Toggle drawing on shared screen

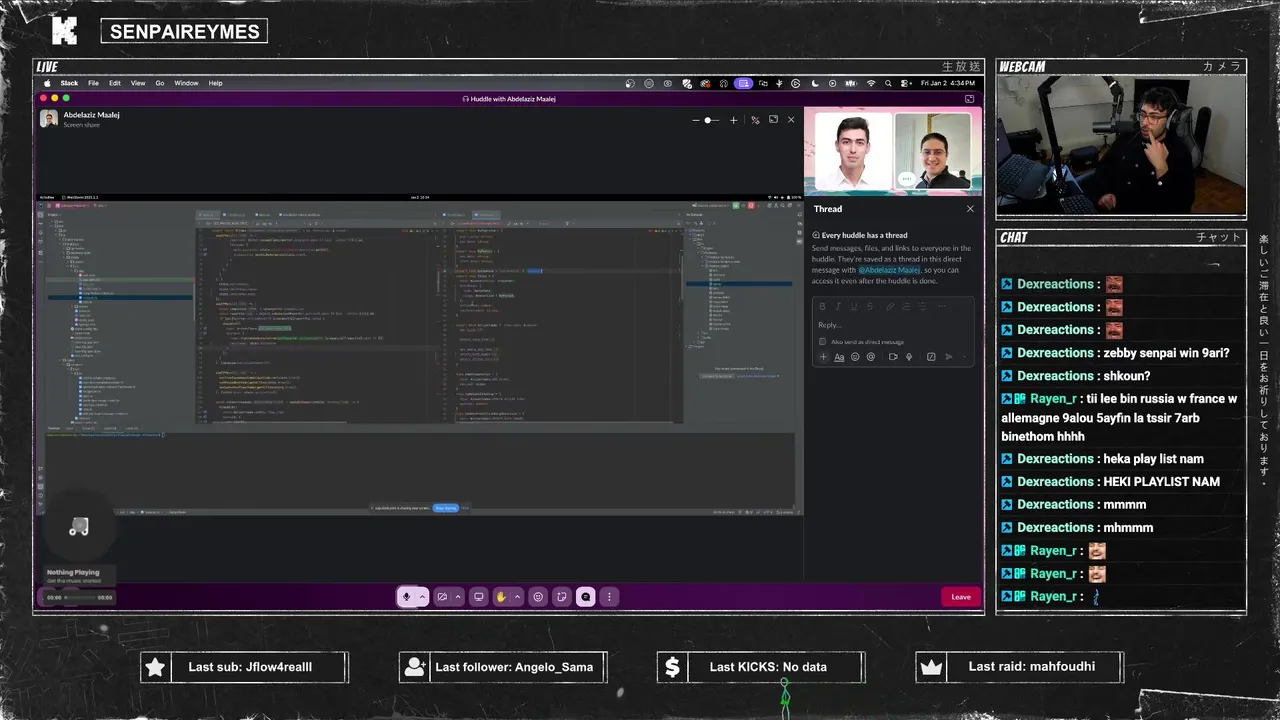point(755,120)
